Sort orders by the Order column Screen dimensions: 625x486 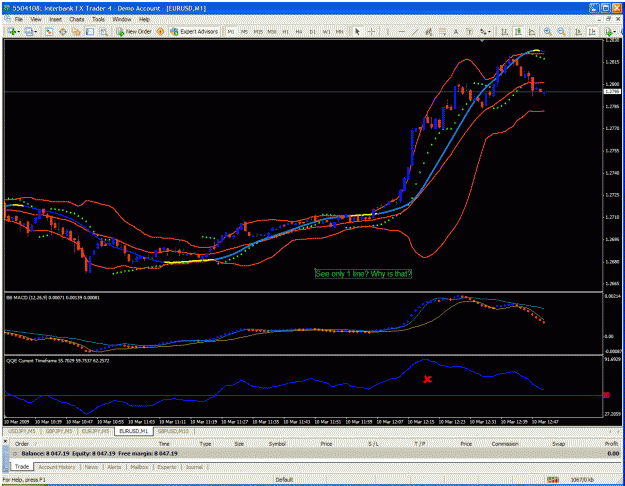tap(22, 444)
